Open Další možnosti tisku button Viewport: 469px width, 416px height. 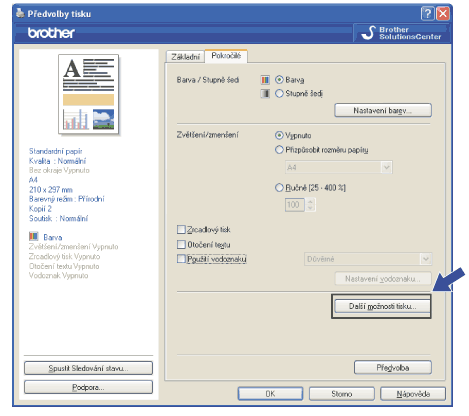click(x=382, y=306)
